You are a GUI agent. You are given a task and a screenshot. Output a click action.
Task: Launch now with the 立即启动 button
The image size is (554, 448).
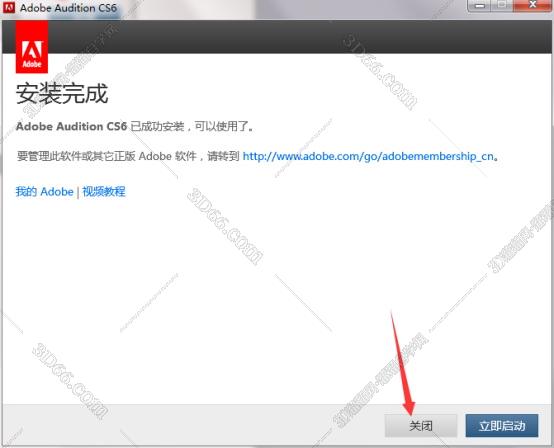point(502,425)
